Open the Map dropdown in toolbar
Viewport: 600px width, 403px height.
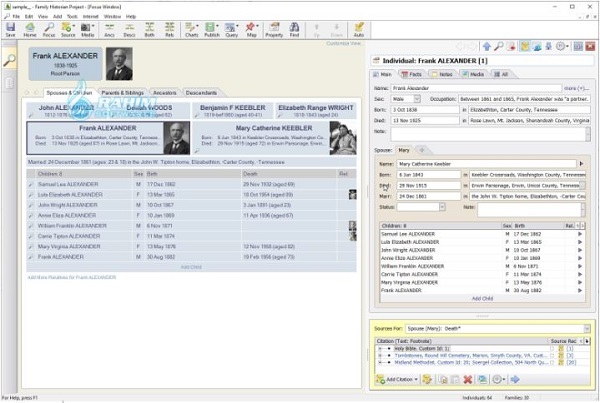(x=257, y=26)
